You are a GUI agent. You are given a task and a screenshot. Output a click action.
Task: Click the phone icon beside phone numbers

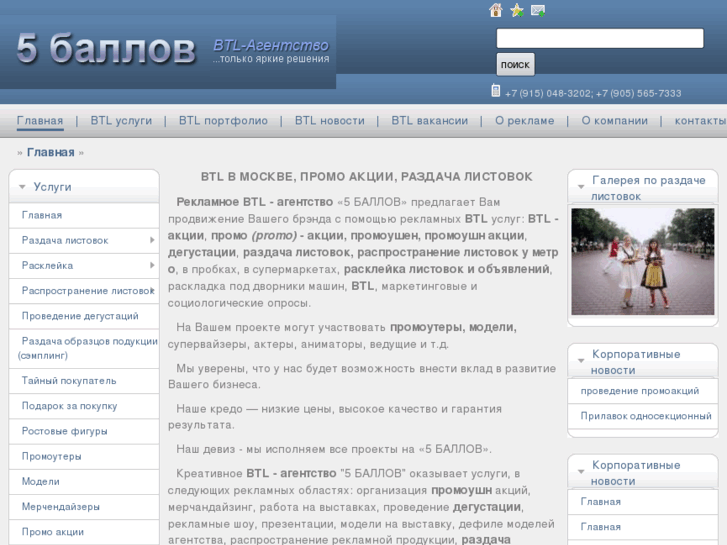pyautogui.click(x=496, y=91)
